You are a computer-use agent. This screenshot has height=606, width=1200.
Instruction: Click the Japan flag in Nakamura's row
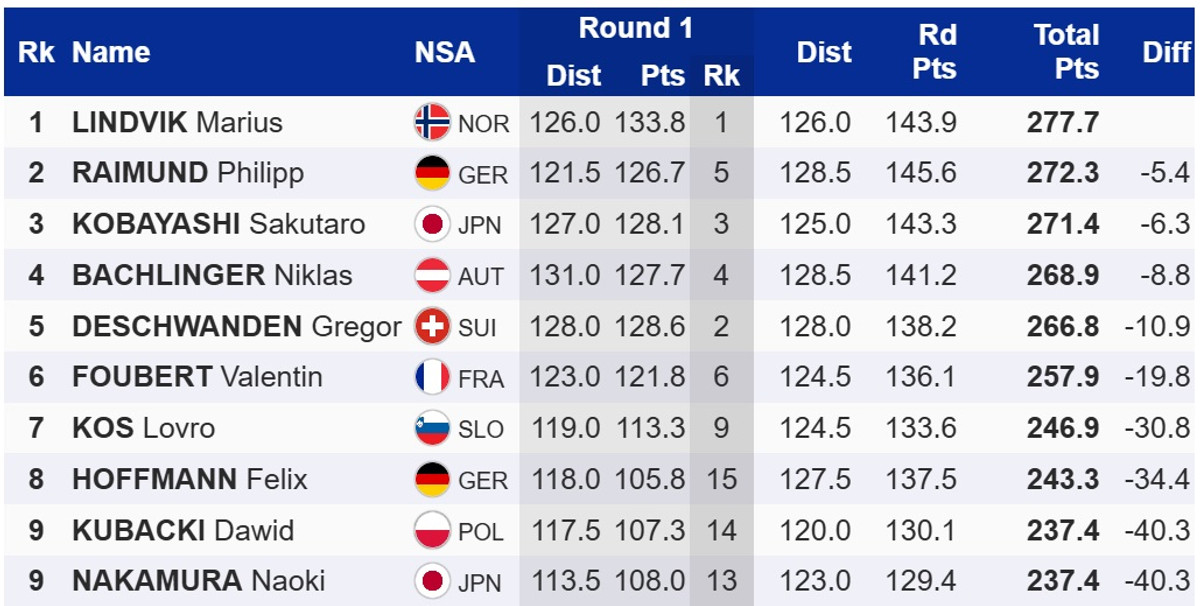point(432,581)
